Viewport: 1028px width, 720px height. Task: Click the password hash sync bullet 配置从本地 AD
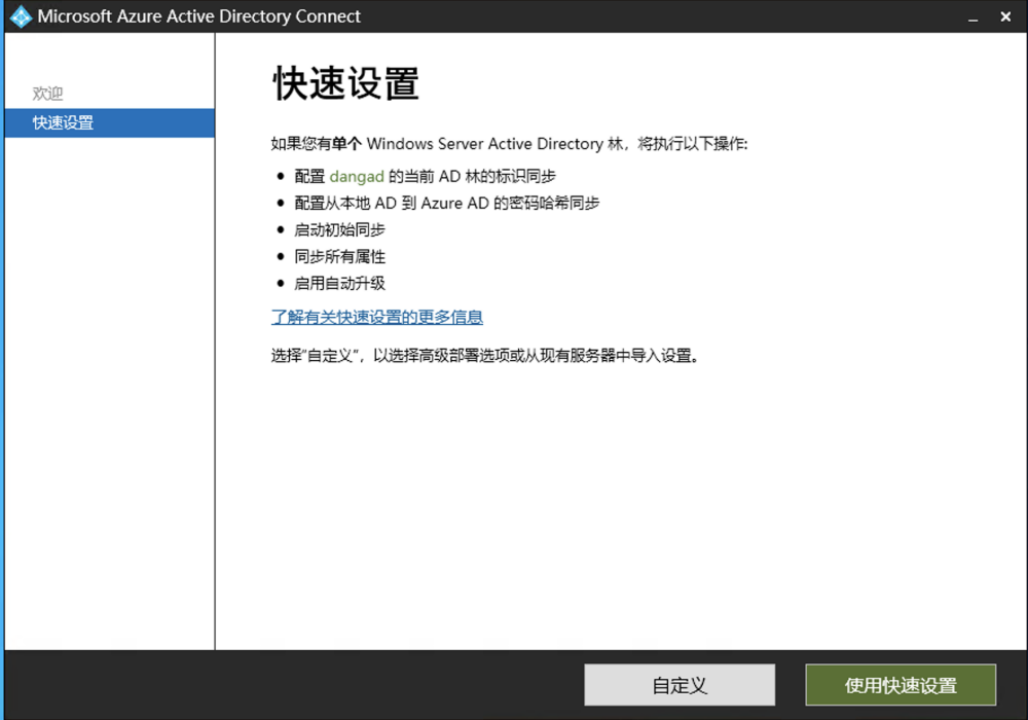tap(446, 203)
